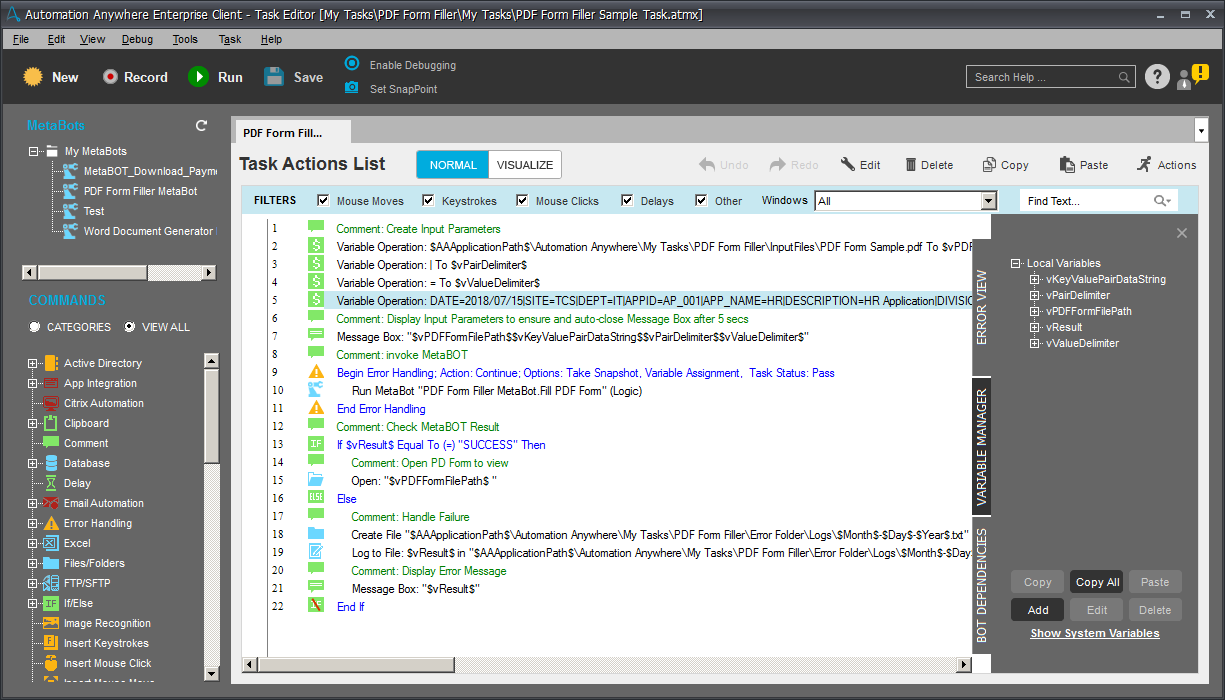
Task: Switch to the Error View tab
Action: click(x=981, y=307)
